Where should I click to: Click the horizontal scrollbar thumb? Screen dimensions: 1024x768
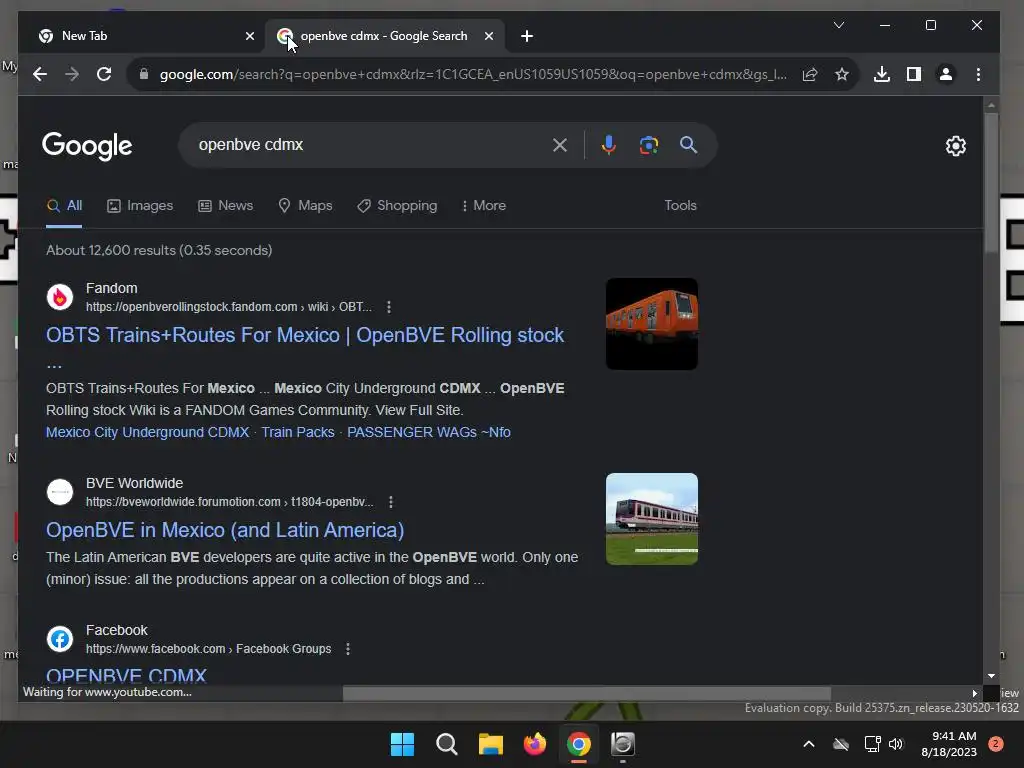click(x=586, y=694)
